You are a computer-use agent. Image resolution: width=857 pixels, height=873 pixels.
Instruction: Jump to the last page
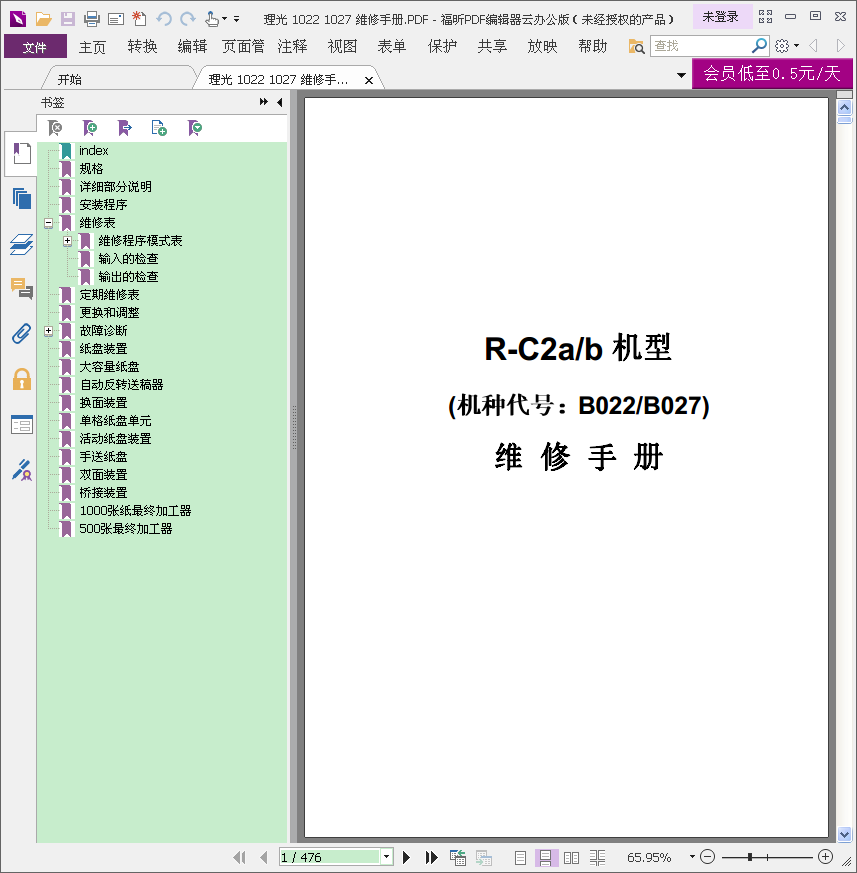(431, 857)
